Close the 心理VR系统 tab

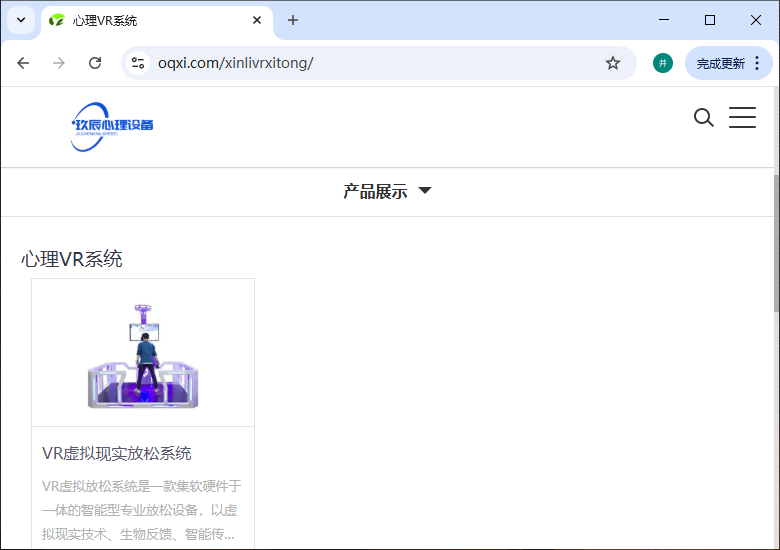[x=257, y=20]
